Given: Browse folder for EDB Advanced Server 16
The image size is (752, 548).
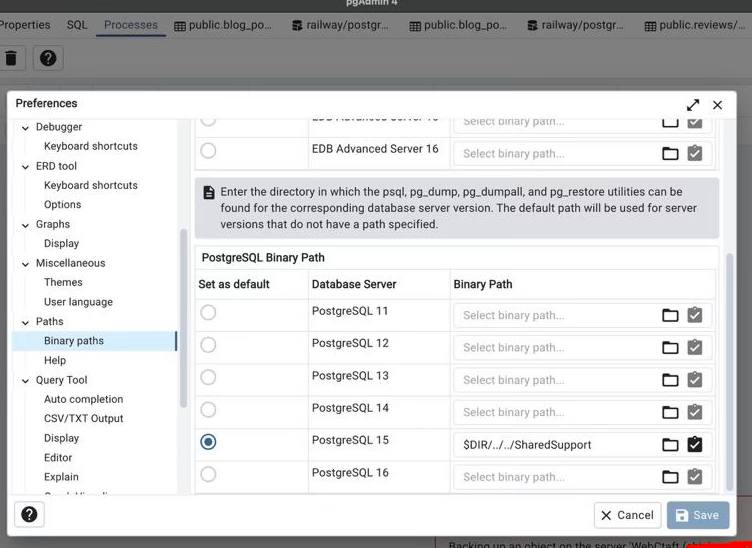Looking at the screenshot, I should click(x=670, y=153).
